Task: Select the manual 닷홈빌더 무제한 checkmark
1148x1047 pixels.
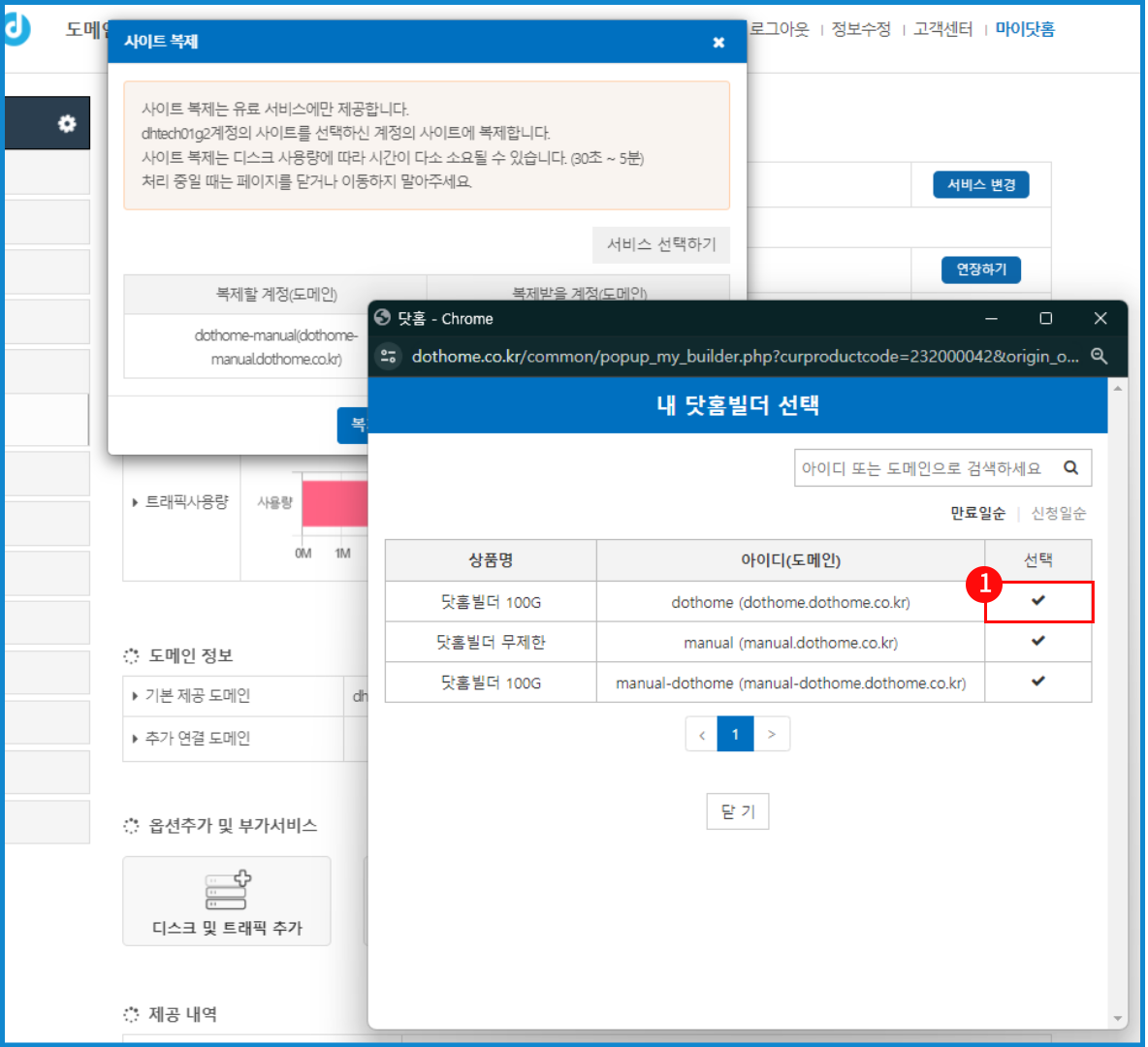Action: (1037, 641)
